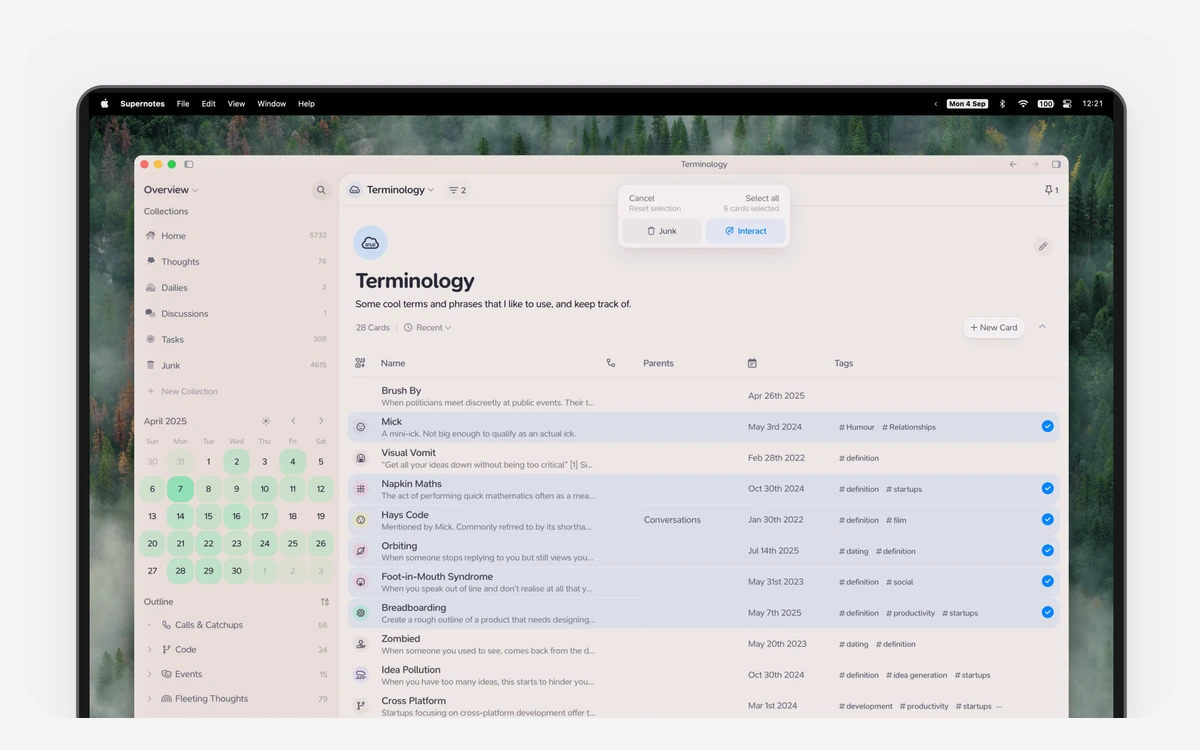The height and width of the screenshot is (750, 1200).
Task: Click the Napkin Maths card icon
Action: pyautogui.click(x=361, y=489)
